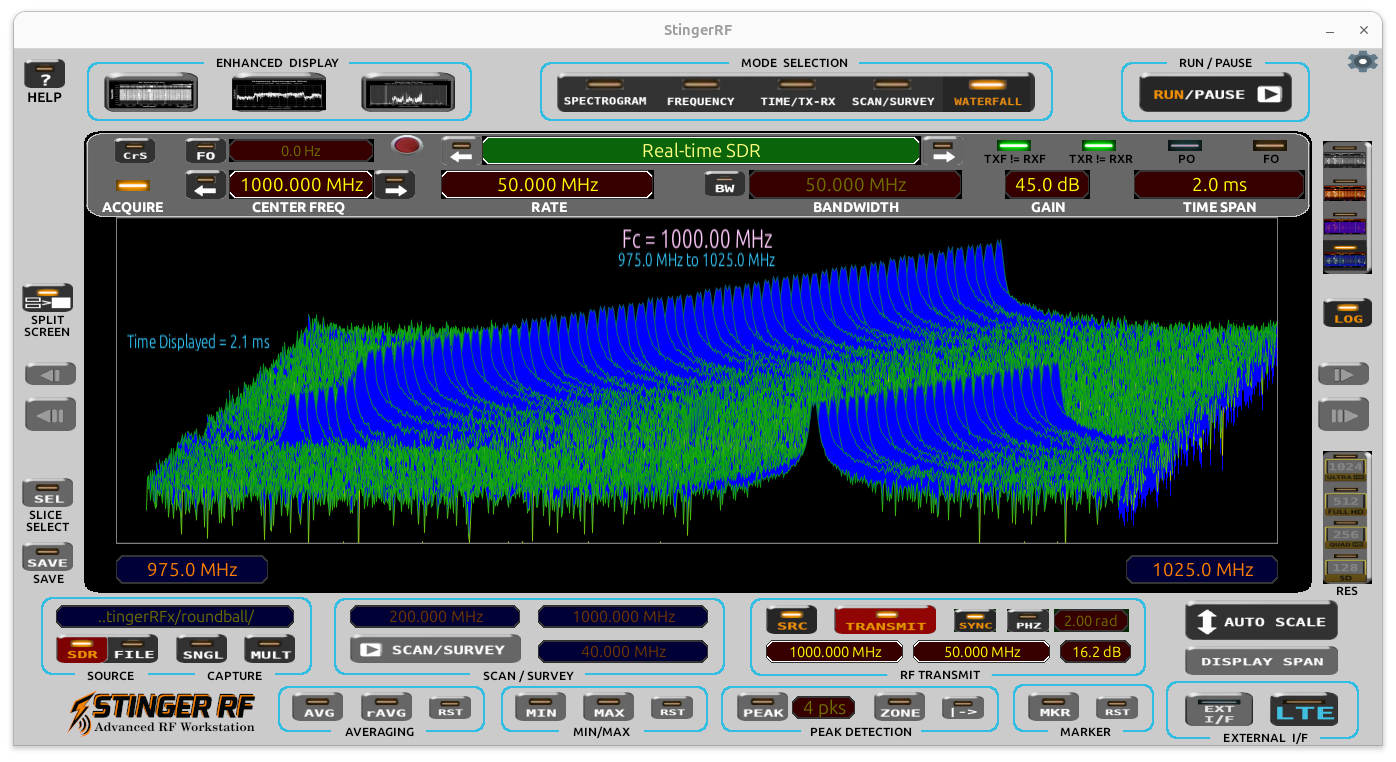The height and width of the screenshot is (762, 1396).
Task: Toggle the ACQUIRE button
Action: pyautogui.click(x=133, y=185)
